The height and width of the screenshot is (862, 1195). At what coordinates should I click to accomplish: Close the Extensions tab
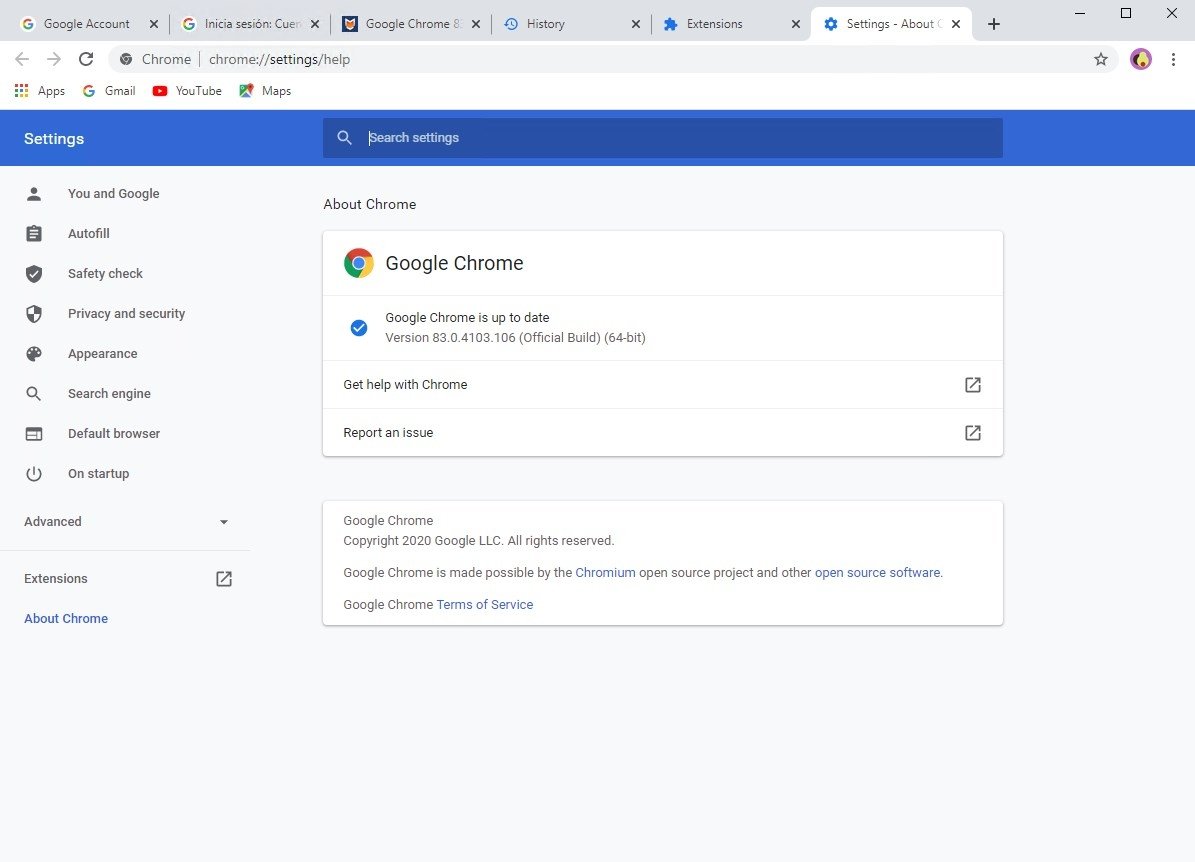[796, 24]
